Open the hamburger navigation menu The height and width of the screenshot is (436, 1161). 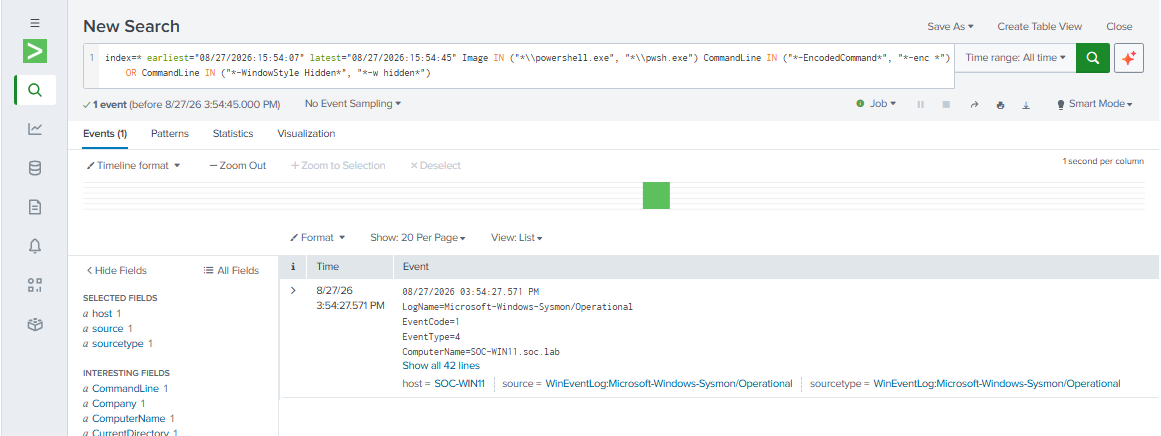35,24
